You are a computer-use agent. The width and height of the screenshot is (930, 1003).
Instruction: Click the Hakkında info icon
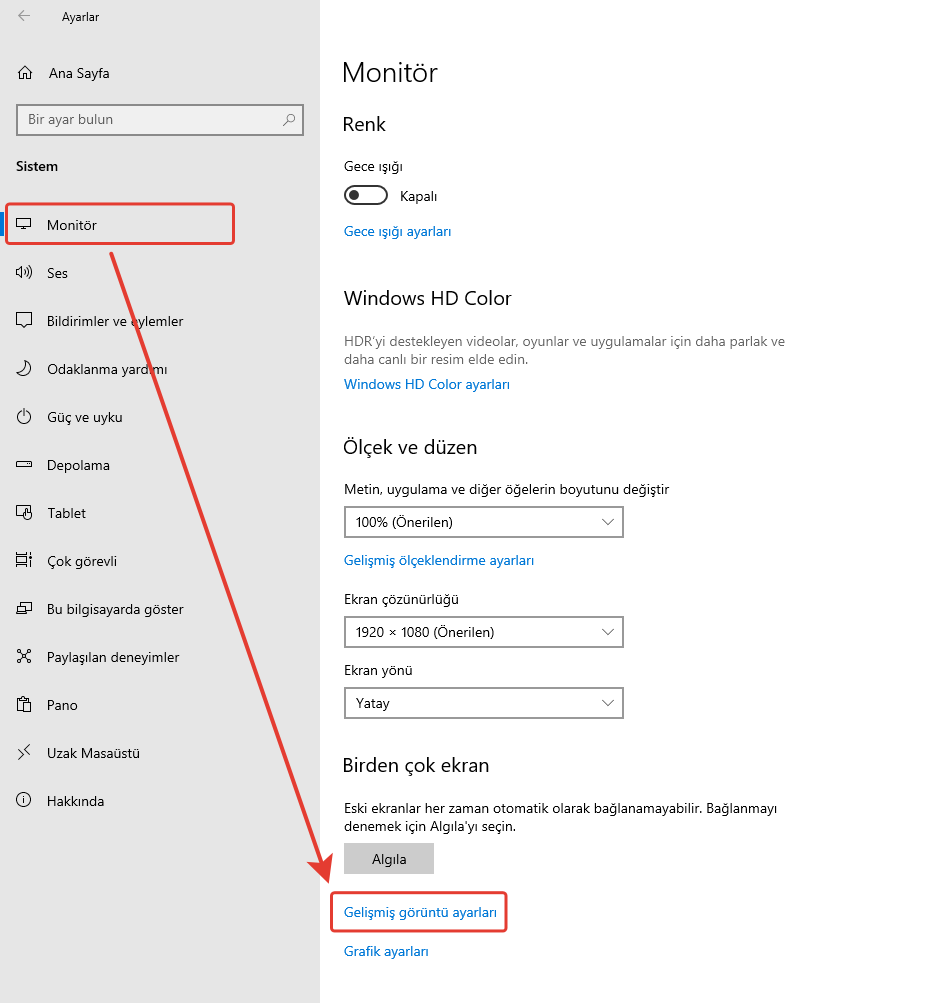pyautogui.click(x=25, y=801)
